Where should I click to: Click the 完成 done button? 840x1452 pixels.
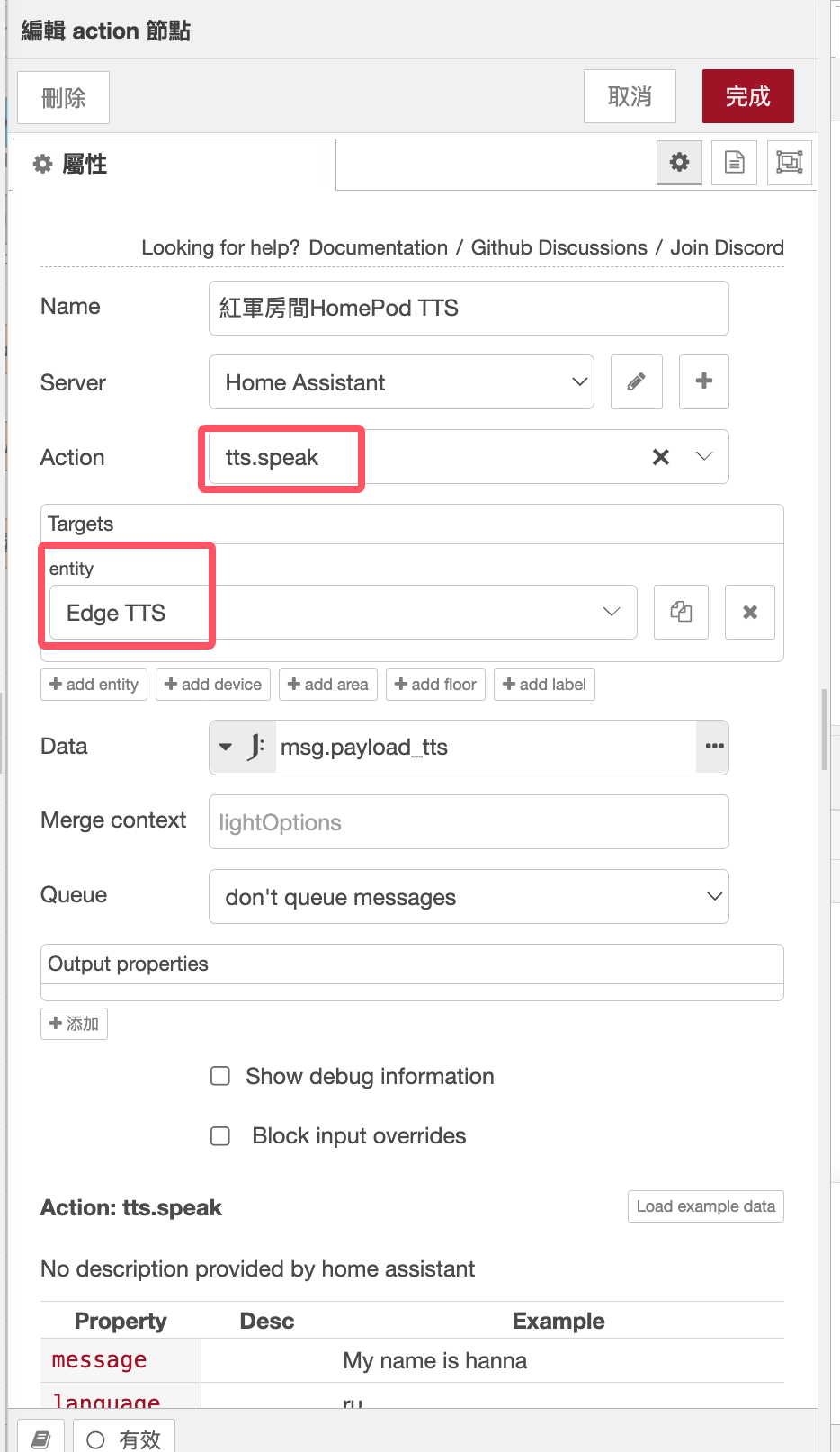point(747,96)
